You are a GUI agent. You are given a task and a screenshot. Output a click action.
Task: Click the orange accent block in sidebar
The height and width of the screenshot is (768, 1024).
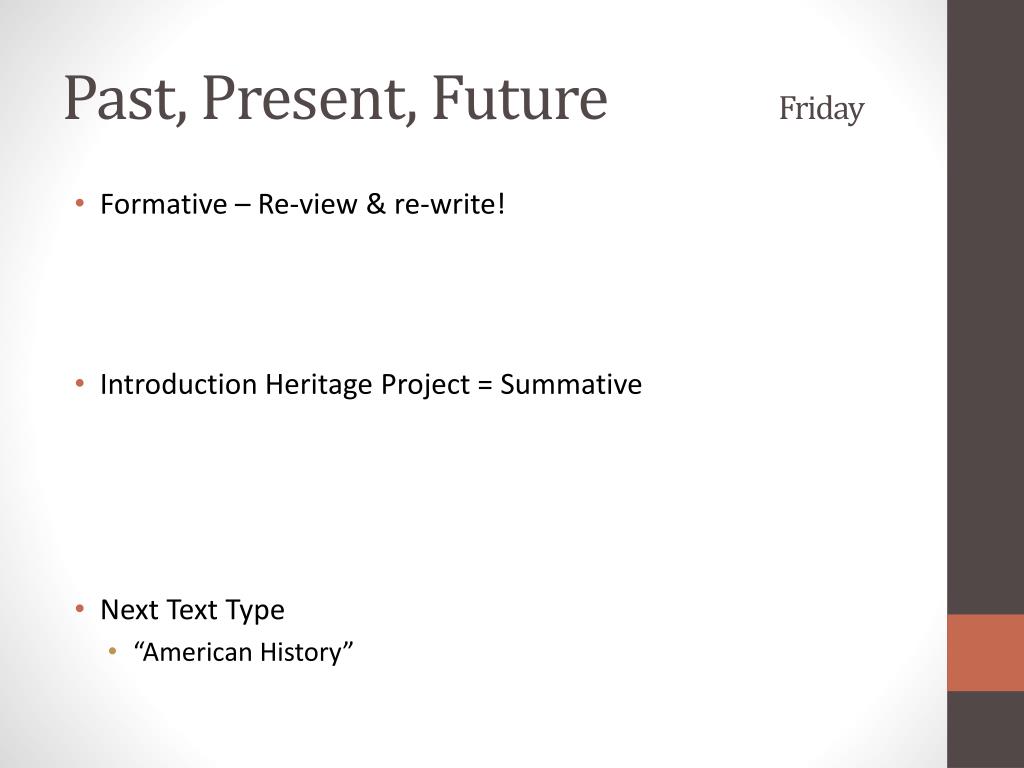pyautogui.click(x=985, y=652)
